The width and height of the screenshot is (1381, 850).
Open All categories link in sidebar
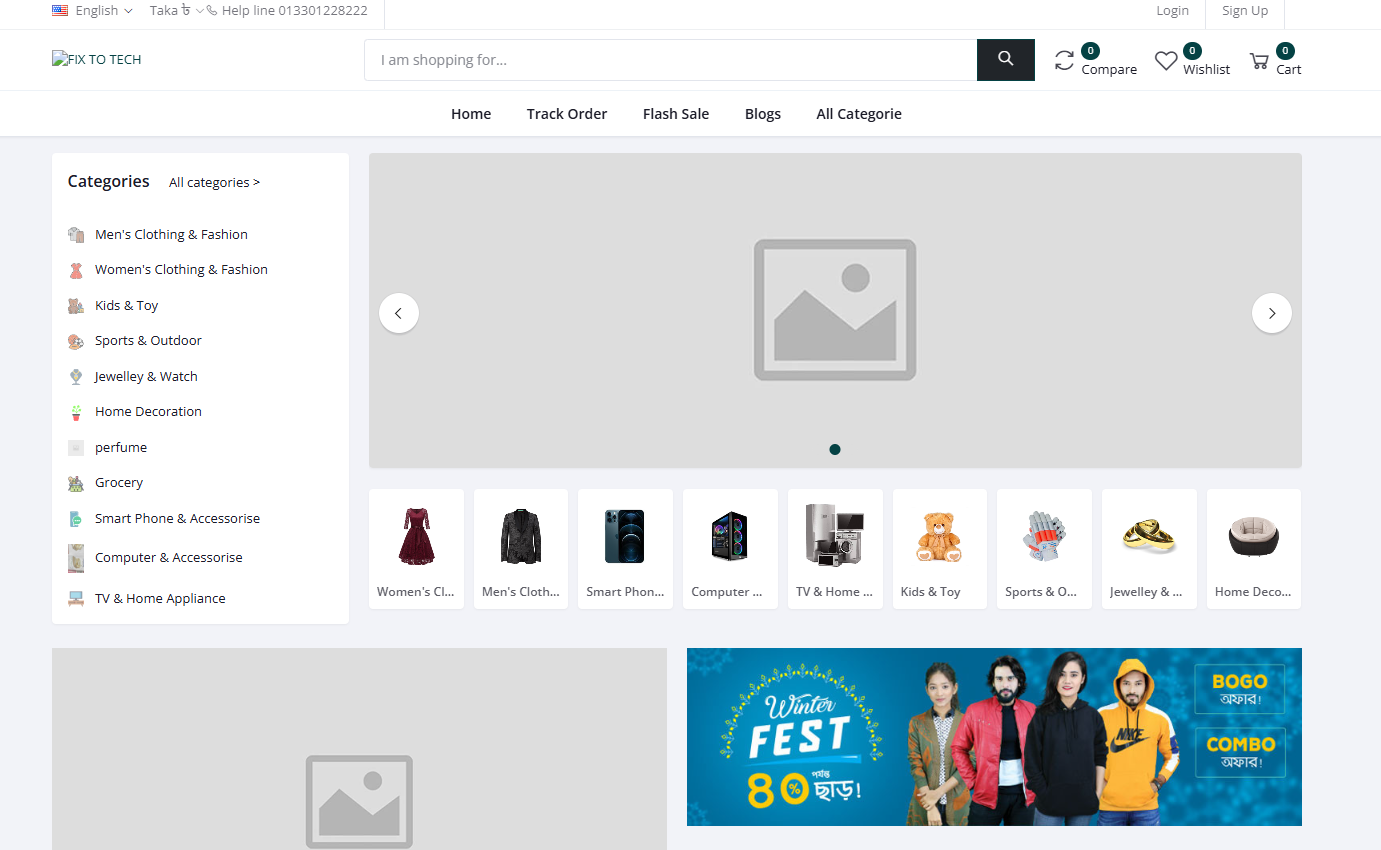pyautogui.click(x=213, y=182)
